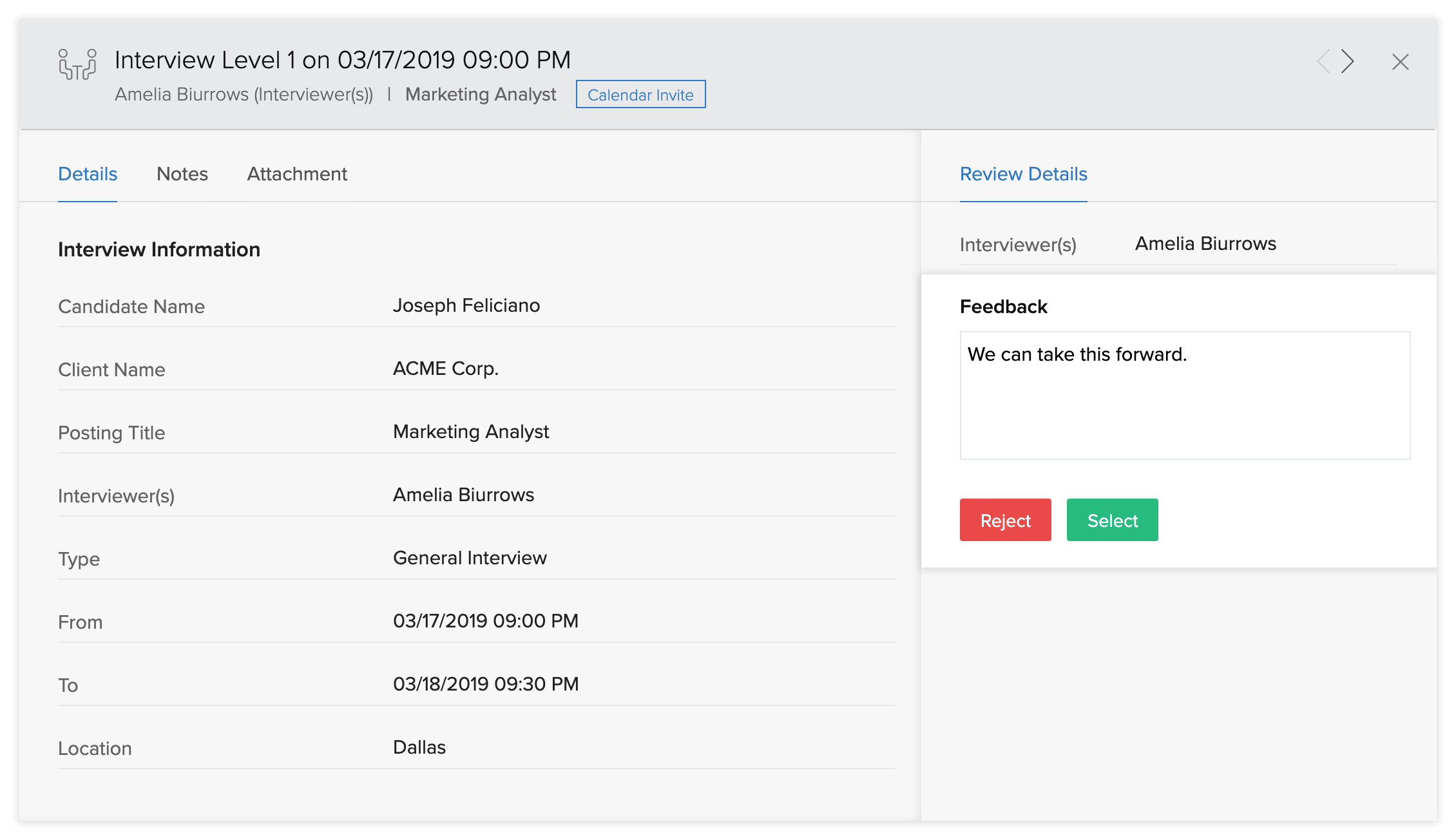Click inside the Feedback text box
Viewport: 1456px width, 840px height.
click(1184, 396)
